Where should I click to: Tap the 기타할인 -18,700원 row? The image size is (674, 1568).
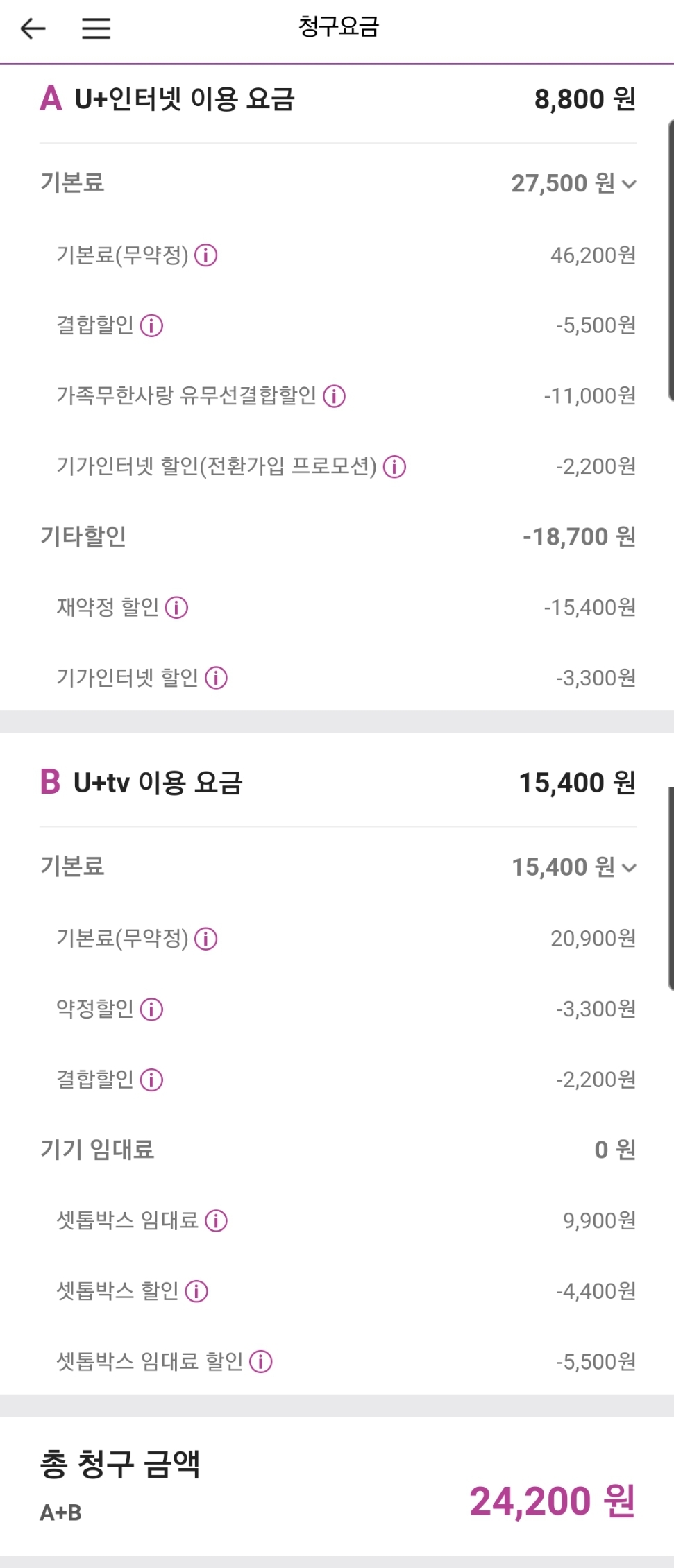(337, 536)
